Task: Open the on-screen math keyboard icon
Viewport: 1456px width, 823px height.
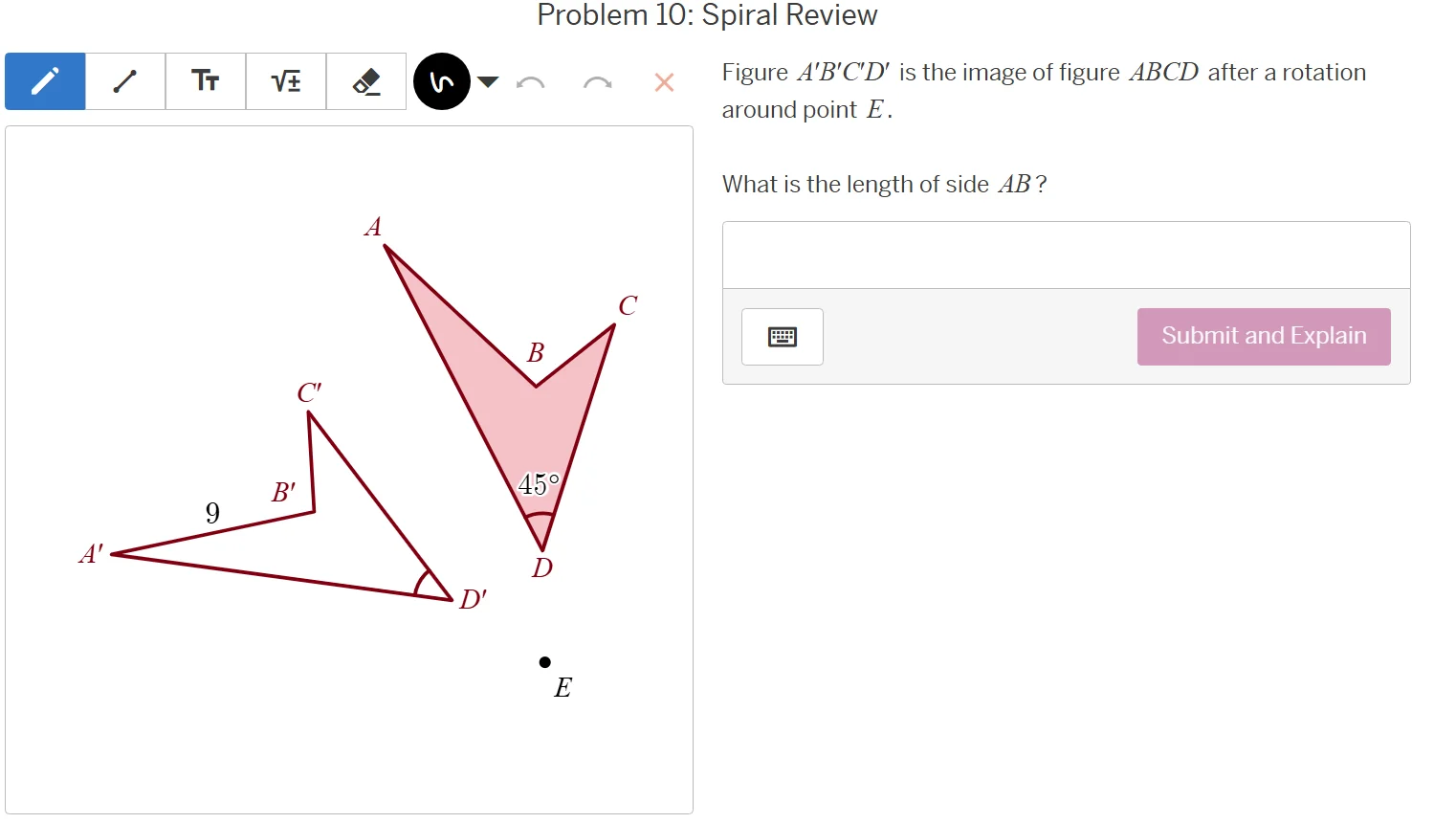Action: [x=782, y=337]
